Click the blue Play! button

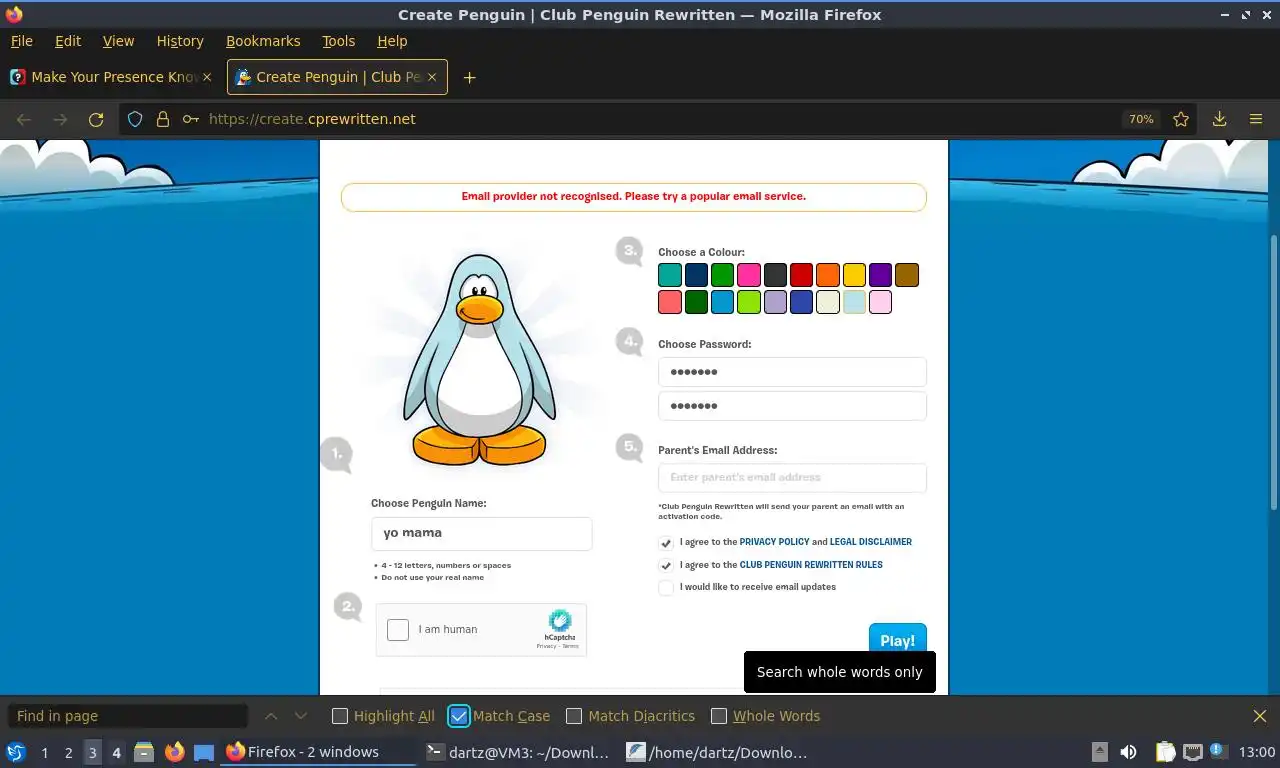(897, 640)
